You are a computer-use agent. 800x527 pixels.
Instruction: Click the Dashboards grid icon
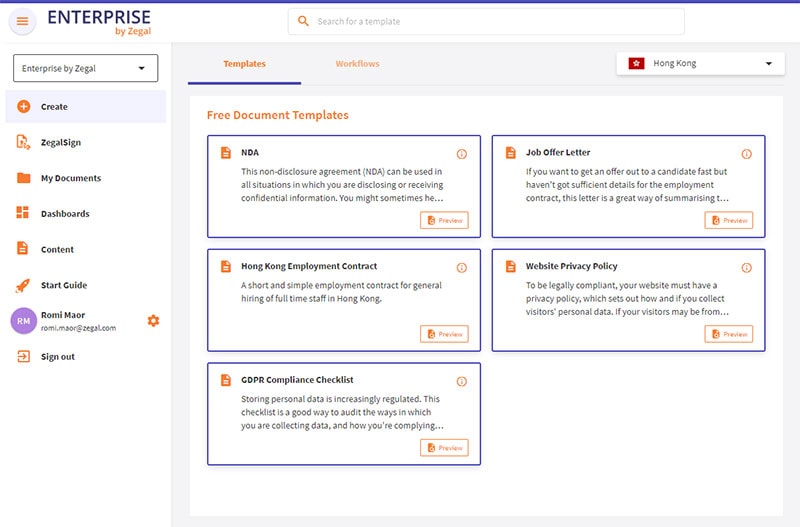coord(23,213)
